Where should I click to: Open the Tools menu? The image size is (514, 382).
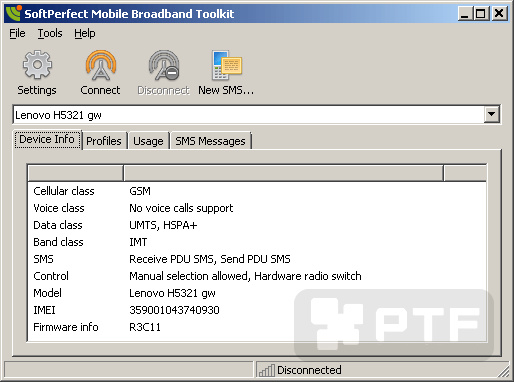pos(50,33)
